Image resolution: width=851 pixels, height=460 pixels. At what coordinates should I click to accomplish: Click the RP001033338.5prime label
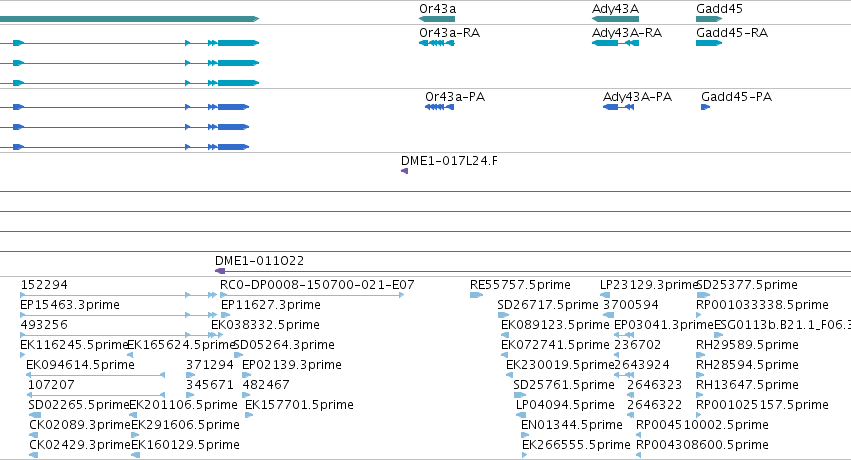763,304
